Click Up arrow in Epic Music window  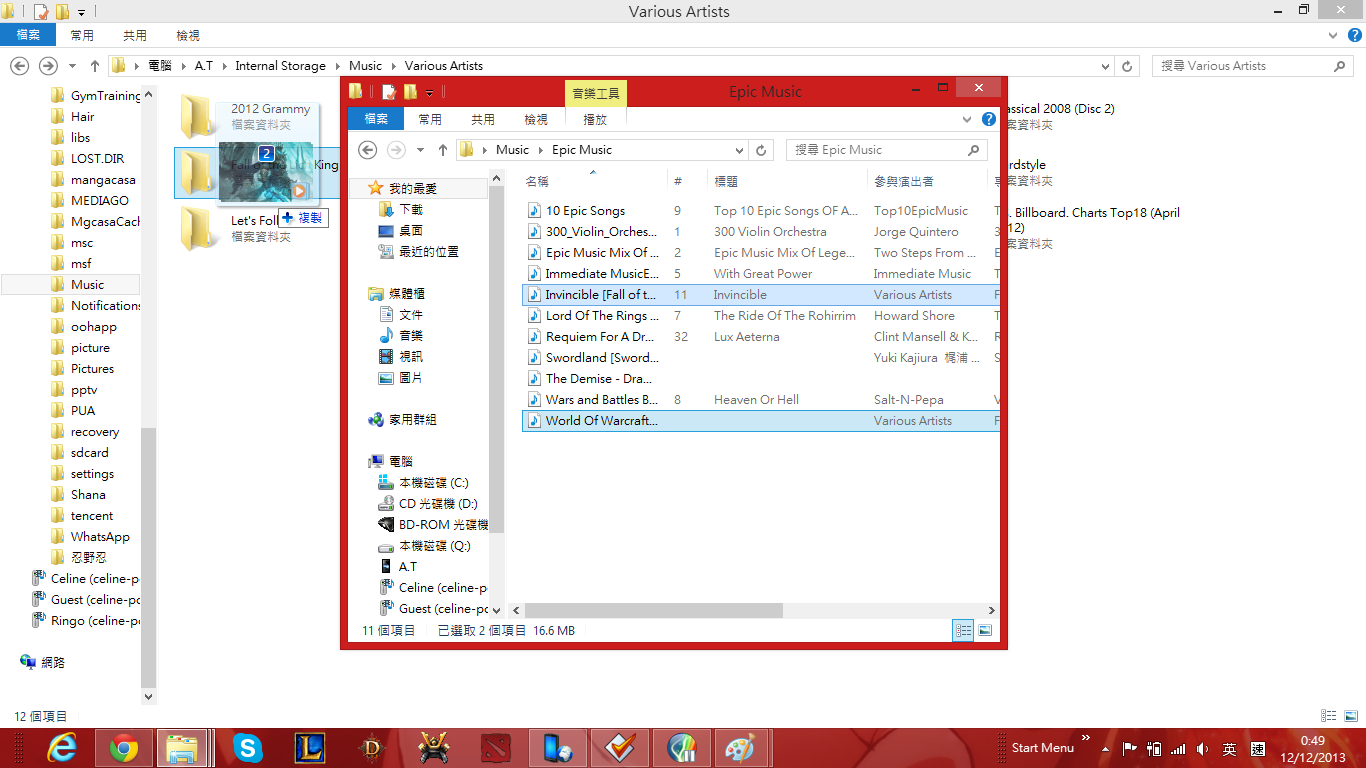[442, 150]
